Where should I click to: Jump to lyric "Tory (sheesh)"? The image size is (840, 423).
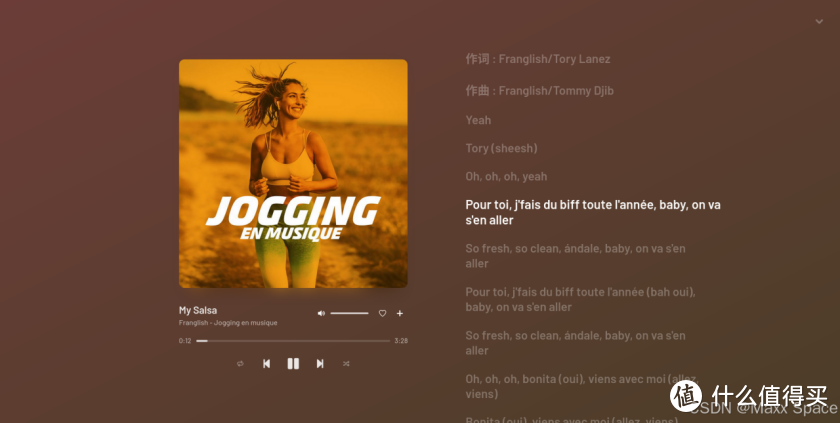pyautogui.click(x=501, y=148)
